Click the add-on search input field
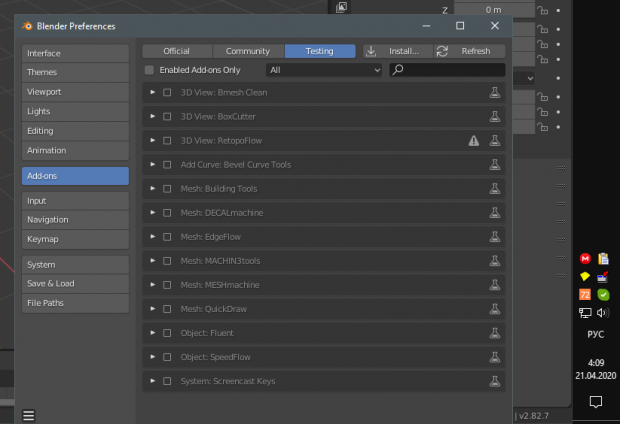 [447, 70]
